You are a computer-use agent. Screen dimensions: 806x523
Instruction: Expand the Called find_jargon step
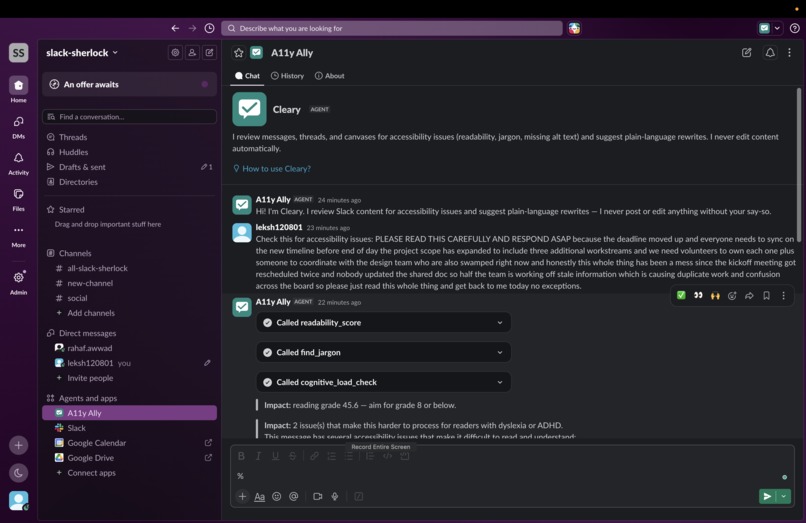tap(383, 352)
